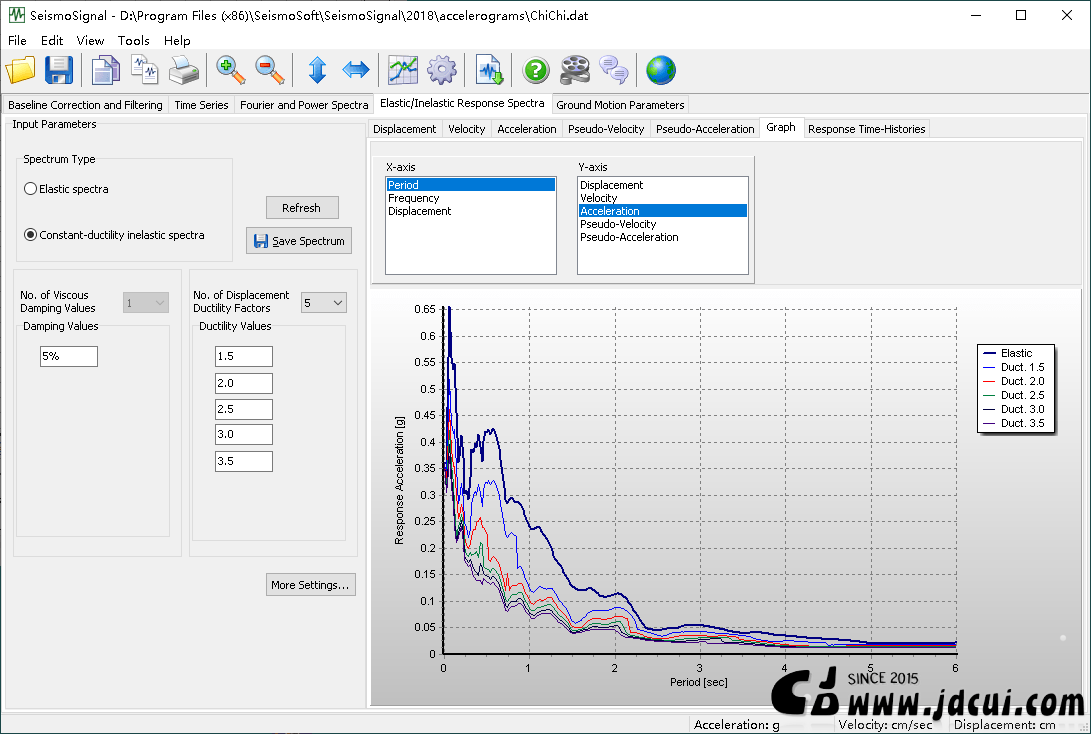Switch to Fourier and Power Spectra tab
Viewport: 1091px width, 734px height.
point(304,105)
